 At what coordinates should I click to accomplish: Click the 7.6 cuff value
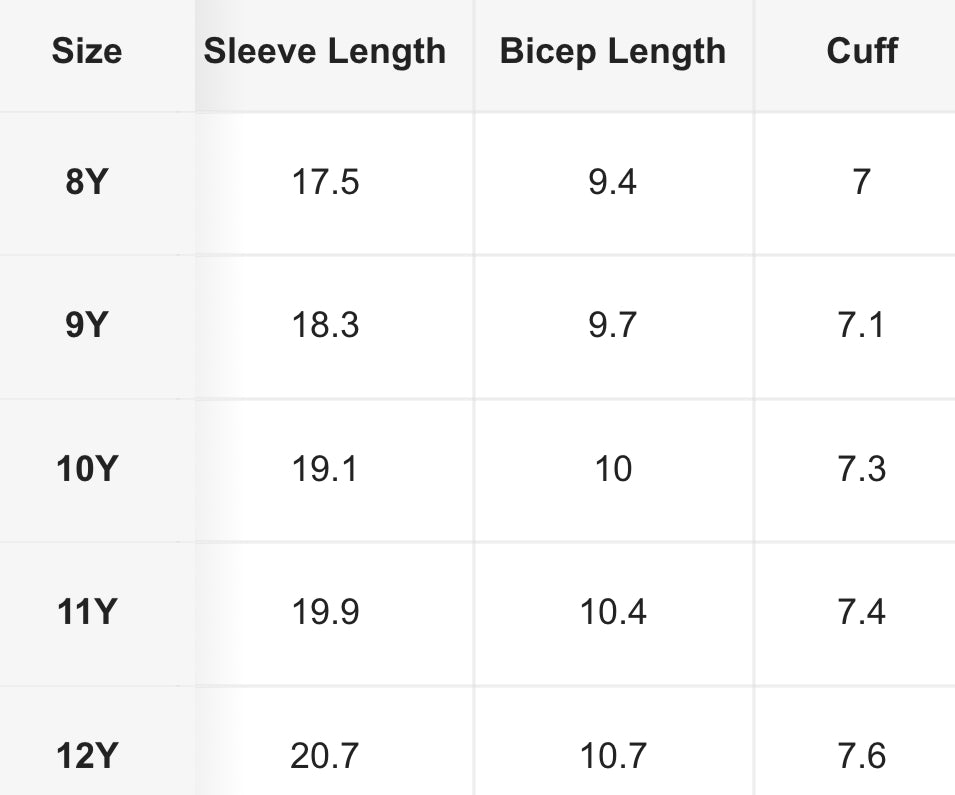[x=862, y=755]
